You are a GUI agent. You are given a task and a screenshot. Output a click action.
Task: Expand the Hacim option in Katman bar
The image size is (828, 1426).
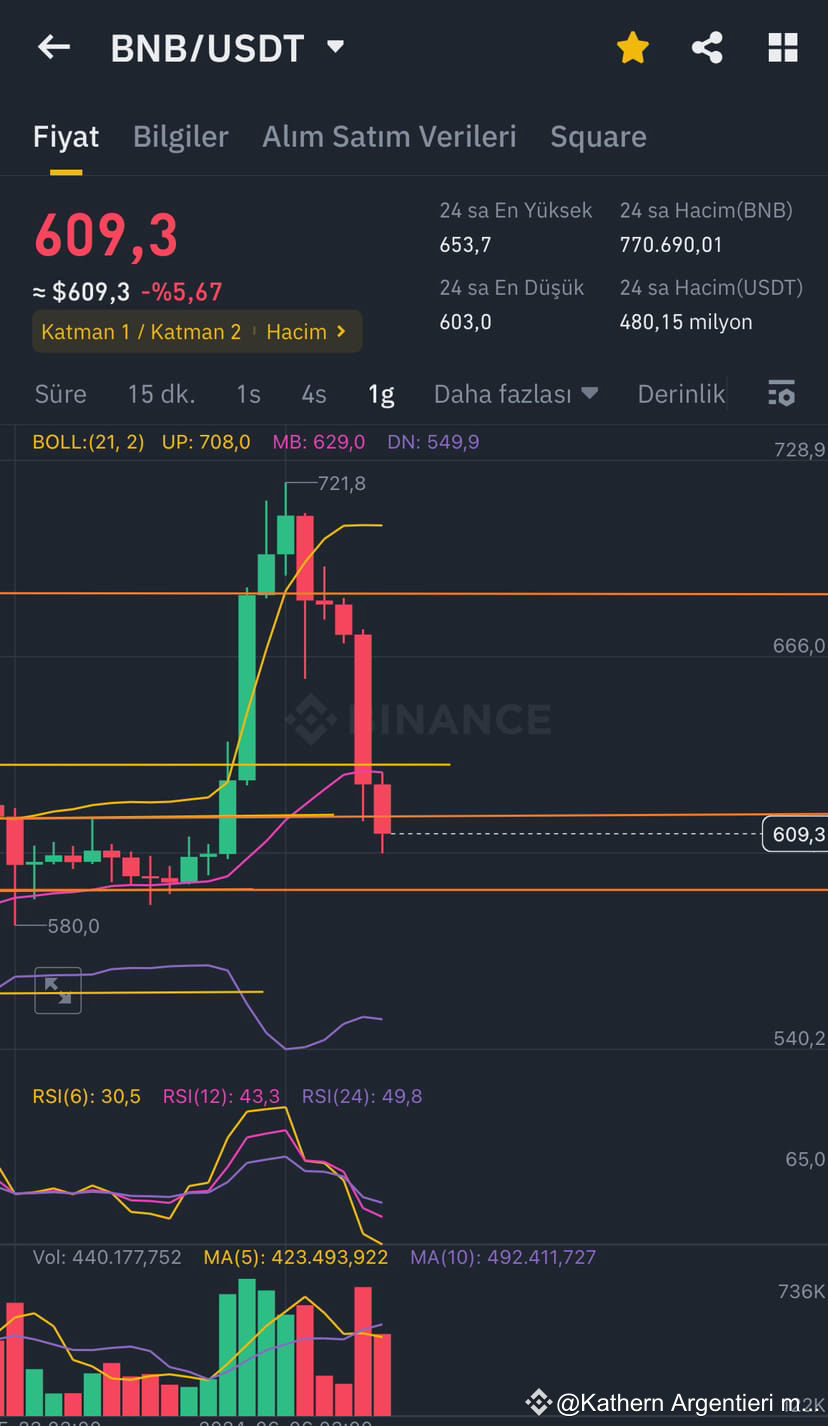(308, 331)
